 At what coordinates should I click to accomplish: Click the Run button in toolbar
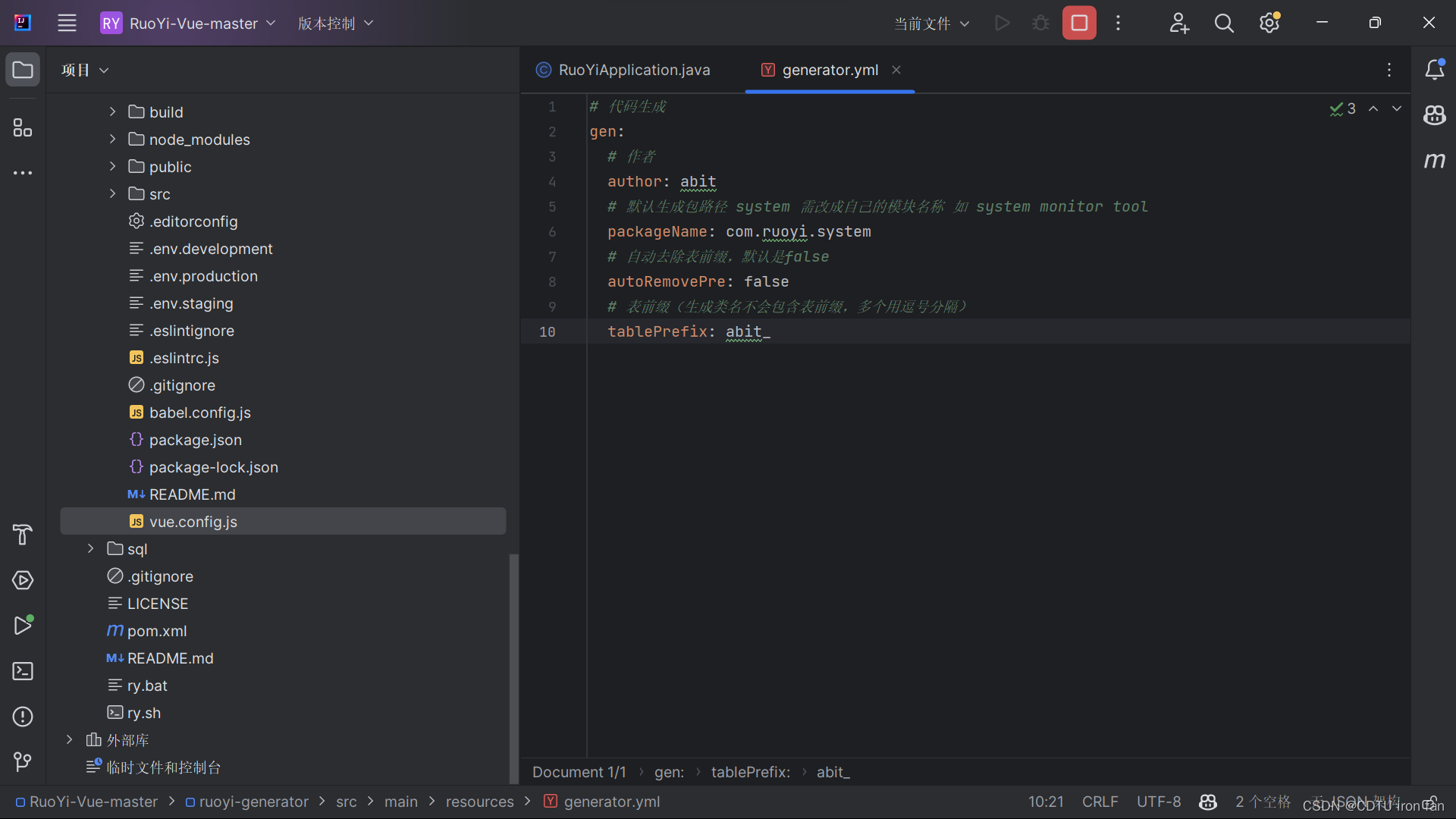1002,23
